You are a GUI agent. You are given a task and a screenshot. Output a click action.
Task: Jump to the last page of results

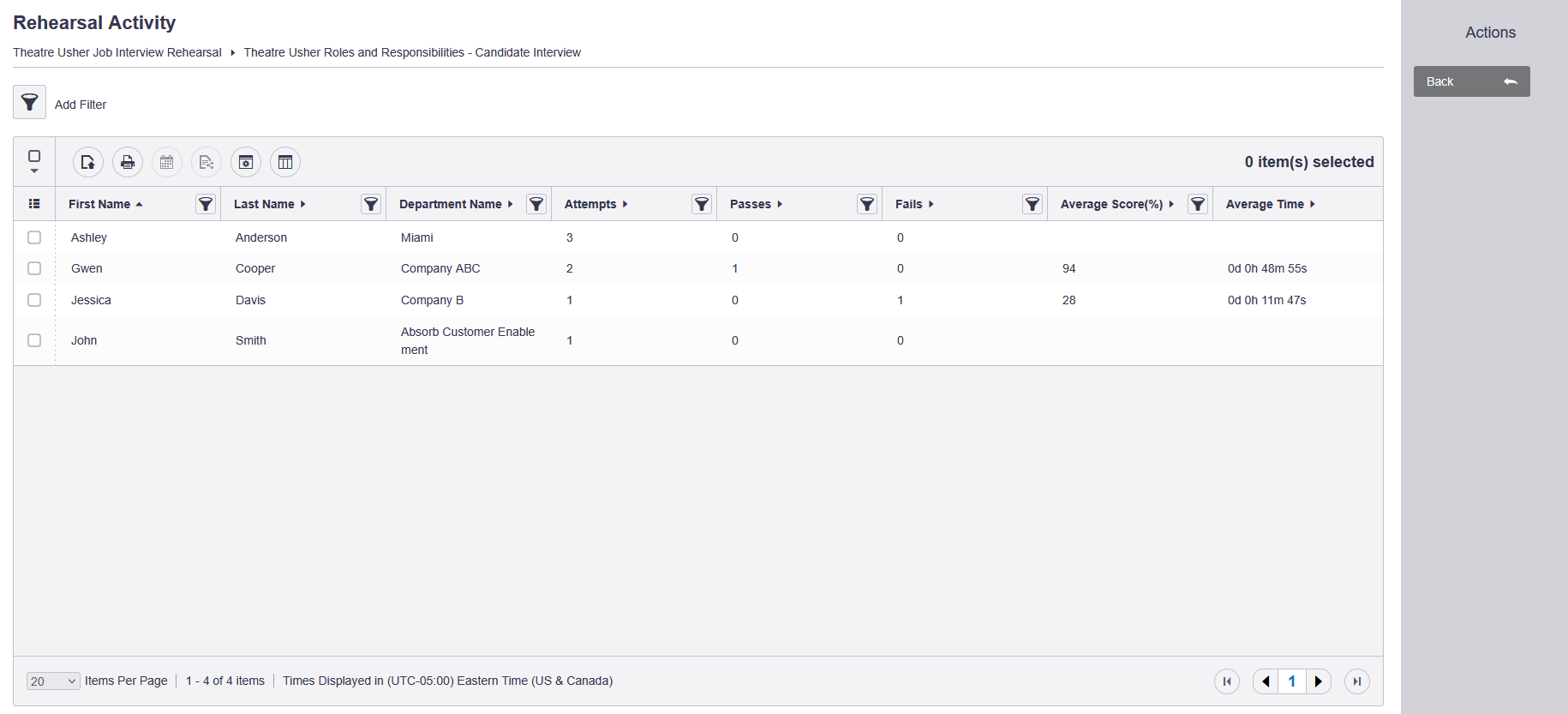(x=1357, y=681)
